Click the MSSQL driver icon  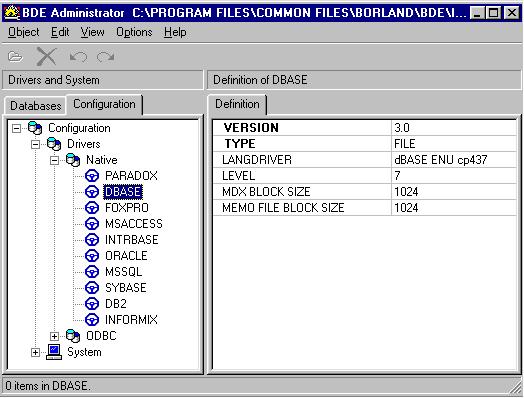[92, 272]
